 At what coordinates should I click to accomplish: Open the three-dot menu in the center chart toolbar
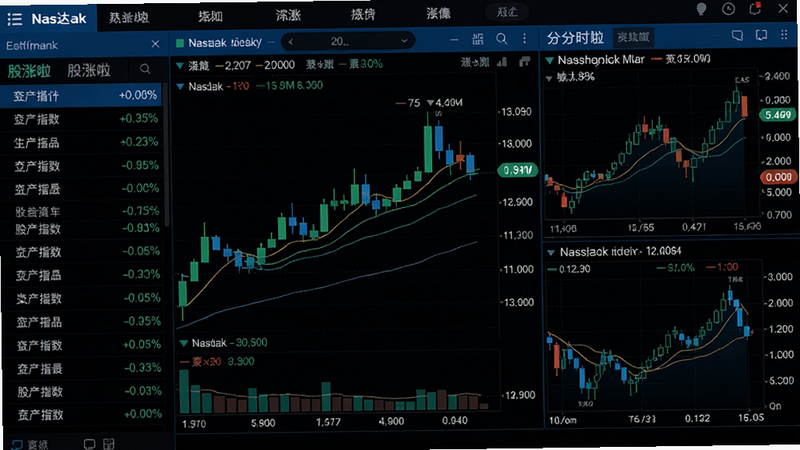tap(524, 39)
